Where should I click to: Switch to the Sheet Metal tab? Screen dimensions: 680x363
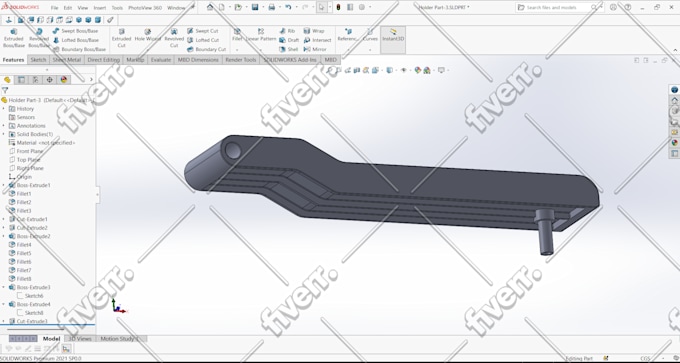tap(67, 60)
